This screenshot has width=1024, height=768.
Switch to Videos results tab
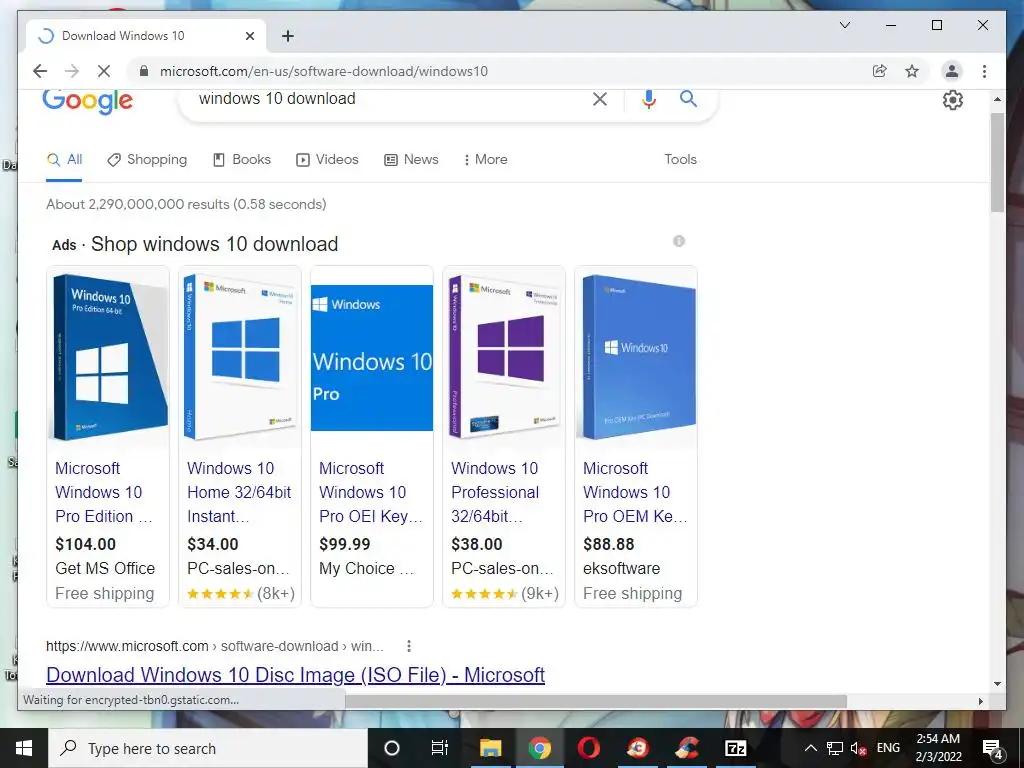[327, 159]
